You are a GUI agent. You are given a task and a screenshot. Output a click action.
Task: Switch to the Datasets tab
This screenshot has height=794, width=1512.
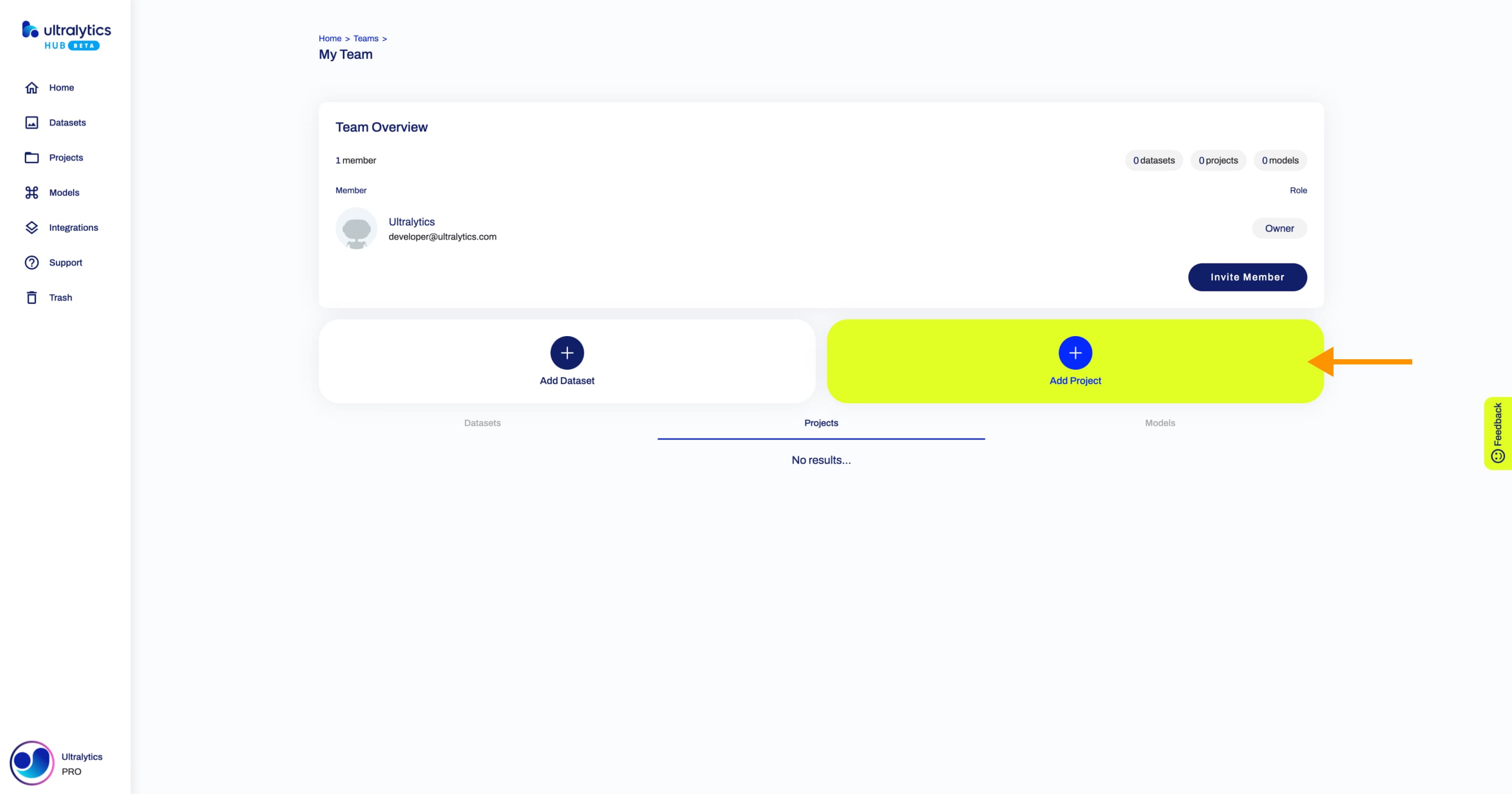point(482,422)
